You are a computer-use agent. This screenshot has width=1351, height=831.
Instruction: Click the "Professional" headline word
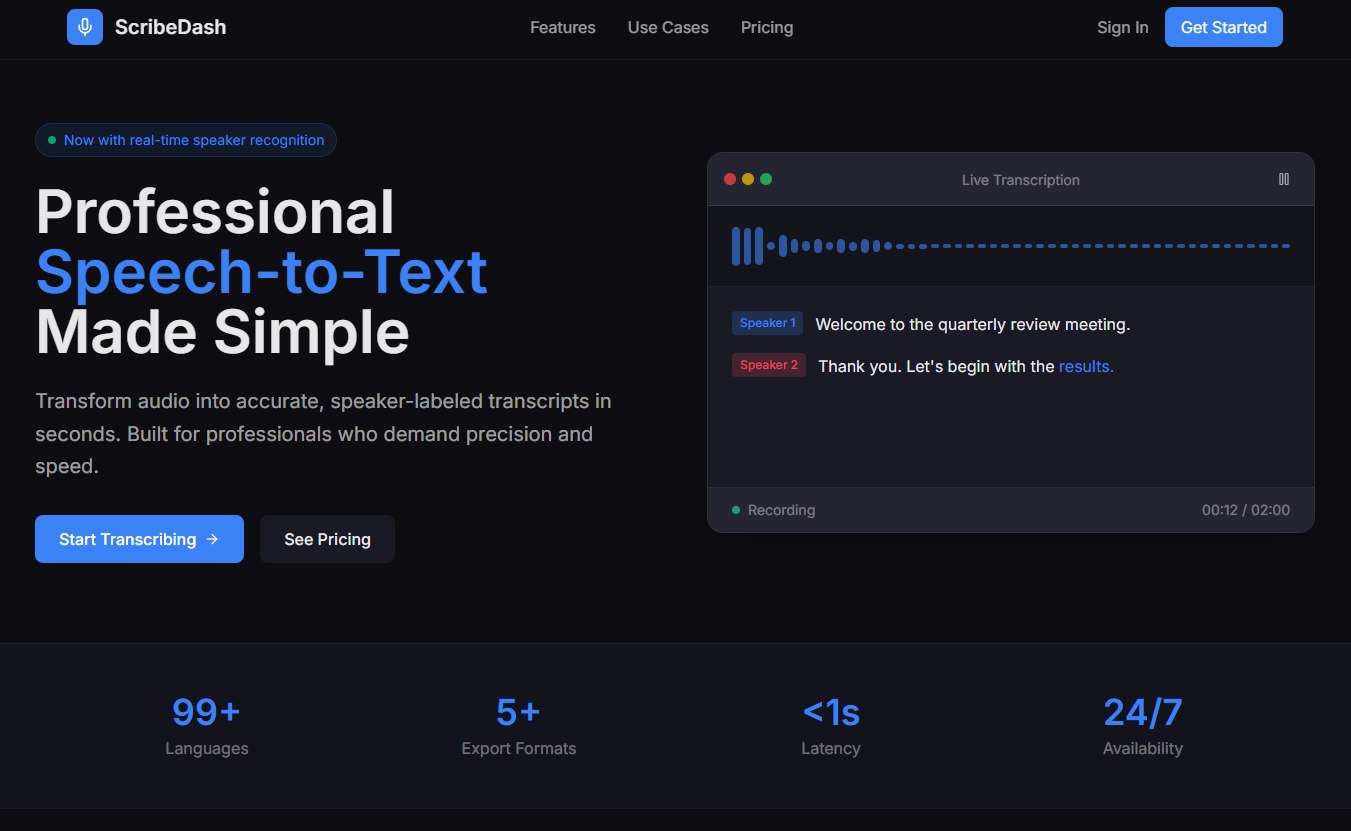pyautogui.click(x=215, y=212)
